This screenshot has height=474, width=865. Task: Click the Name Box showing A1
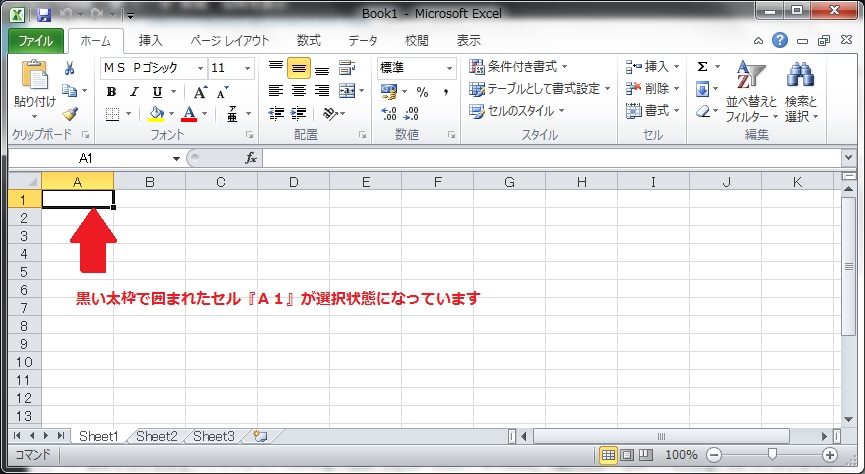[88, 159]
